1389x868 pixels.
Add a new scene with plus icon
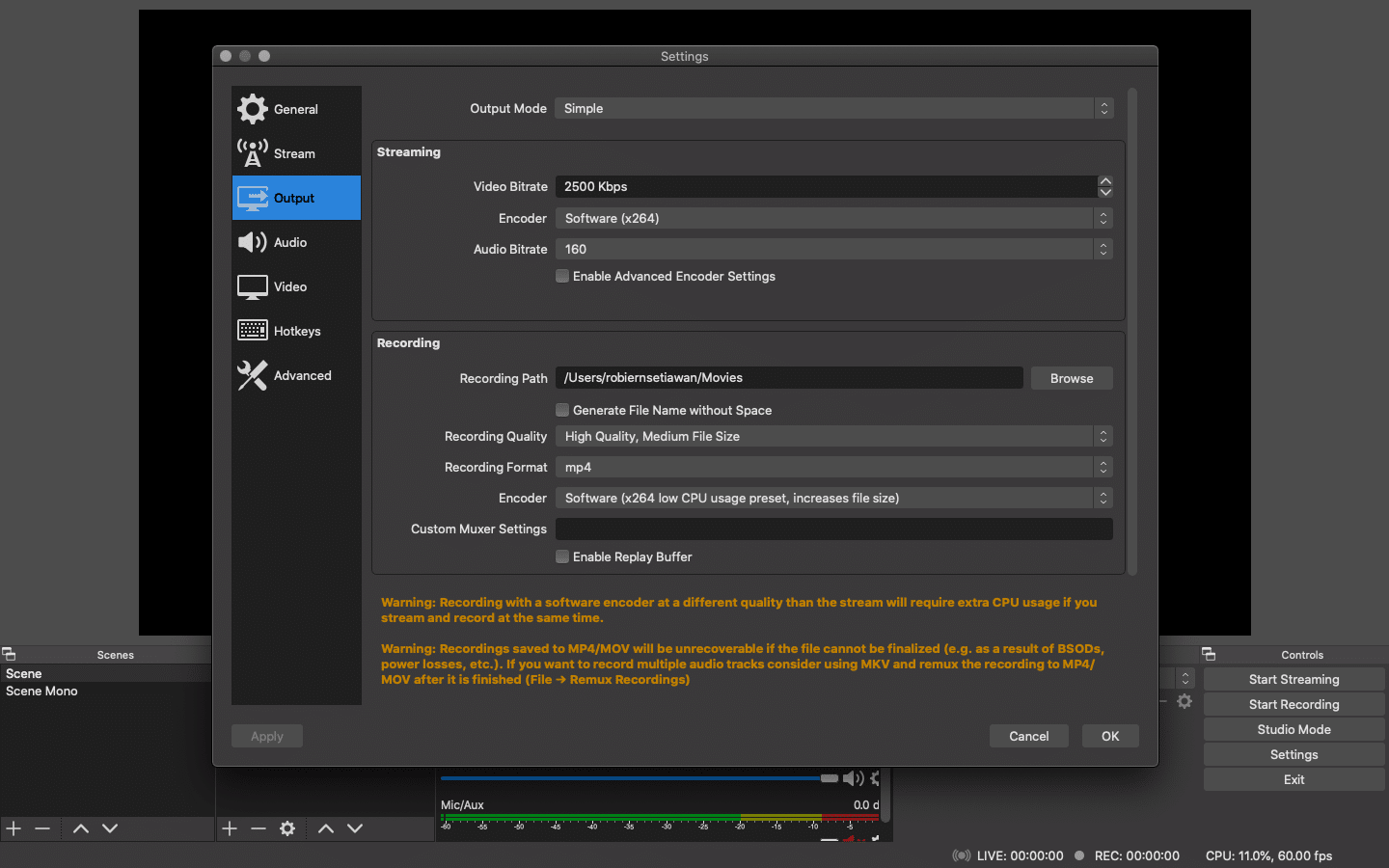14,828
